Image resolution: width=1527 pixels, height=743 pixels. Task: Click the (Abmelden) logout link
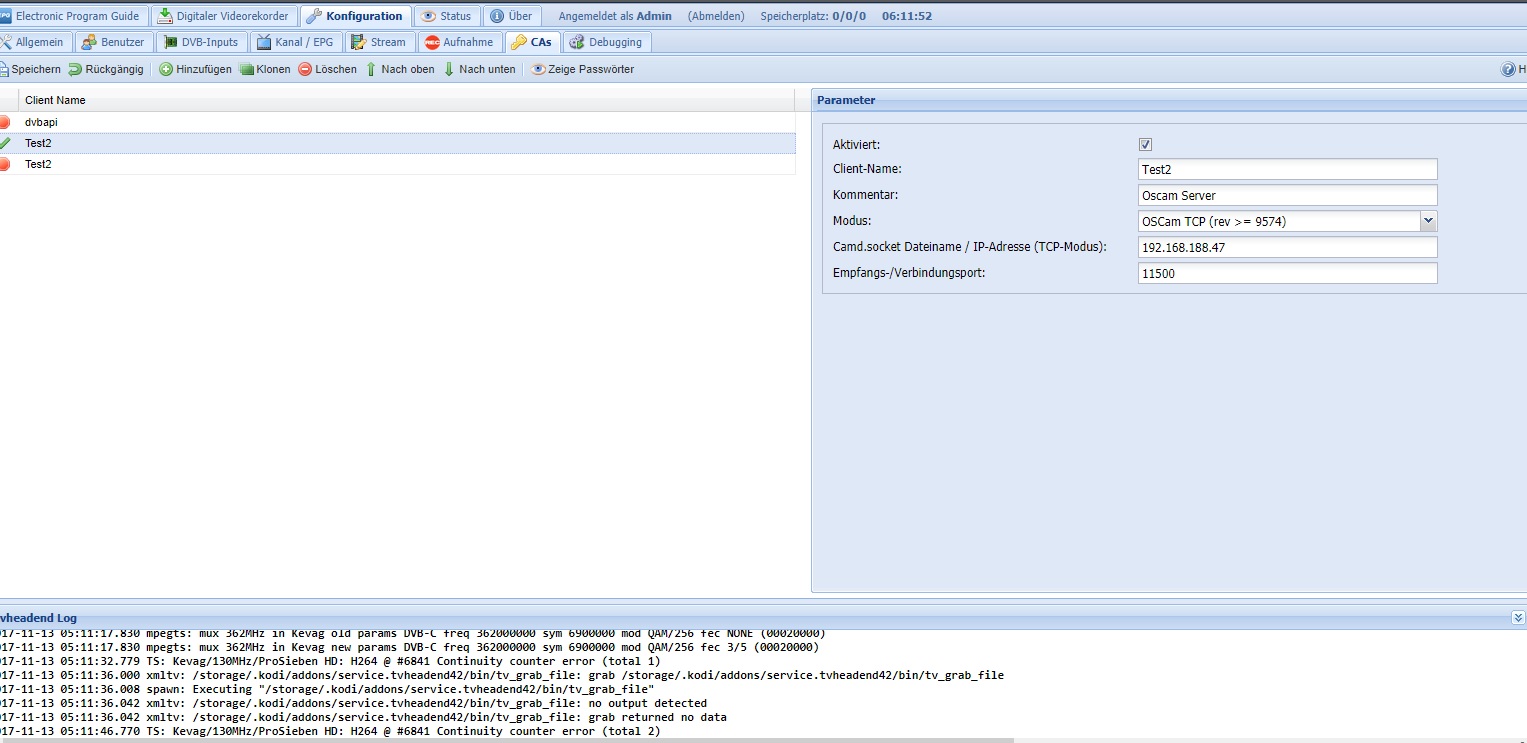pos(715,16)
